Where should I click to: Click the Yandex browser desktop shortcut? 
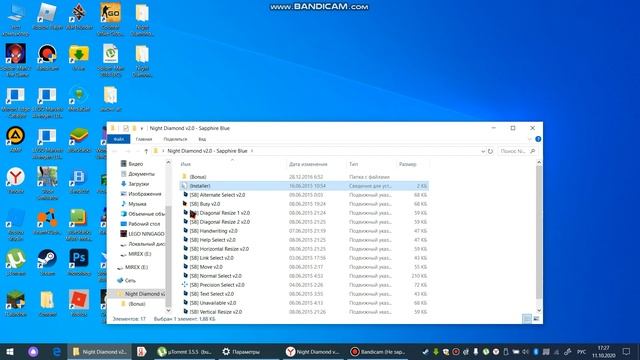(x=16, y=180)
